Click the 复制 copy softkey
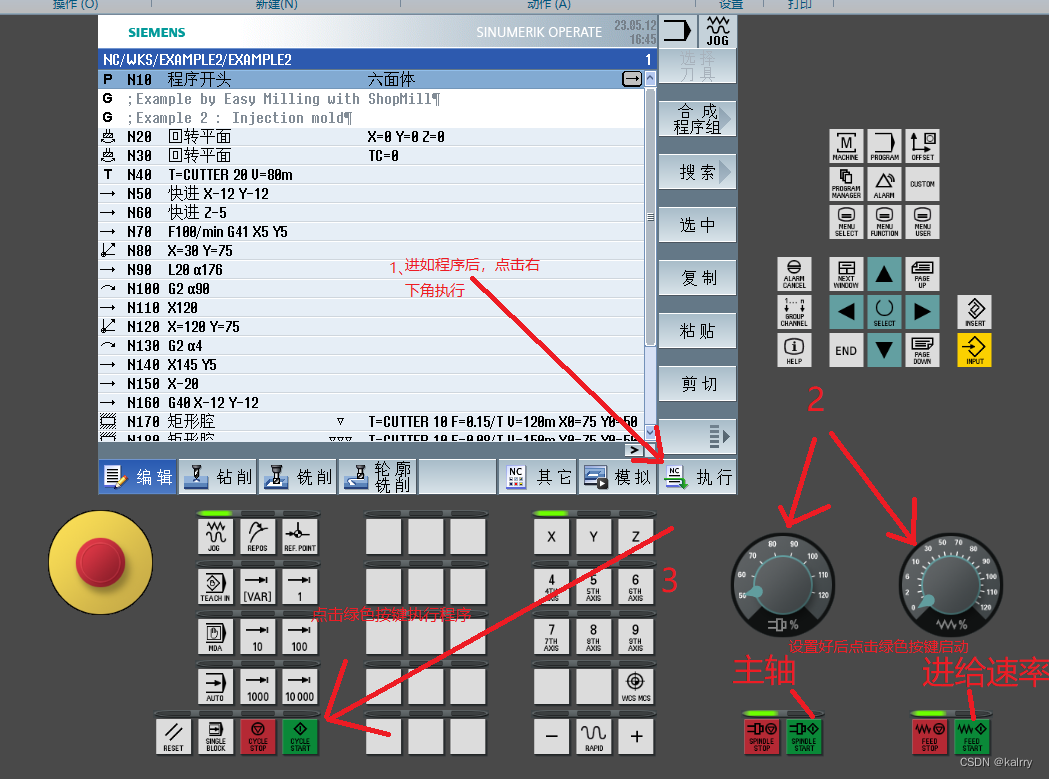 tap(697, 278)
